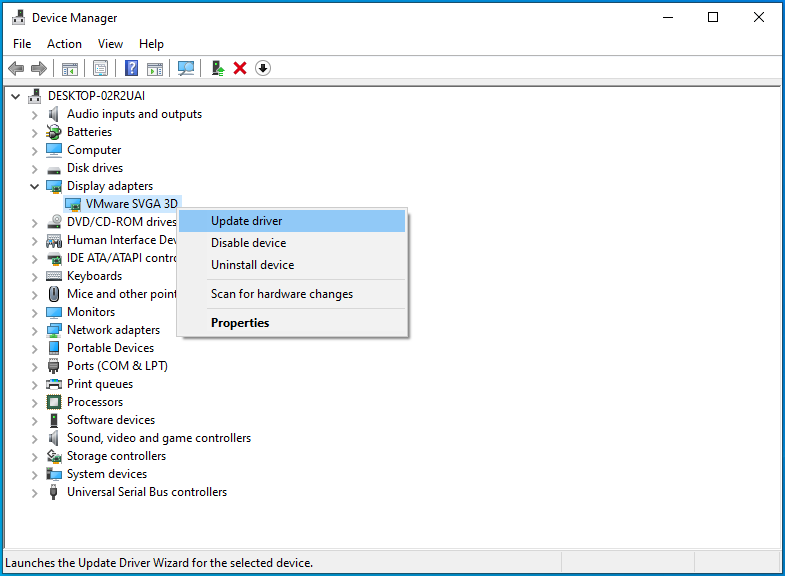785x576 pixels.
Task: Expand the Universal Serial Bus controllers node
Action: 35,492
